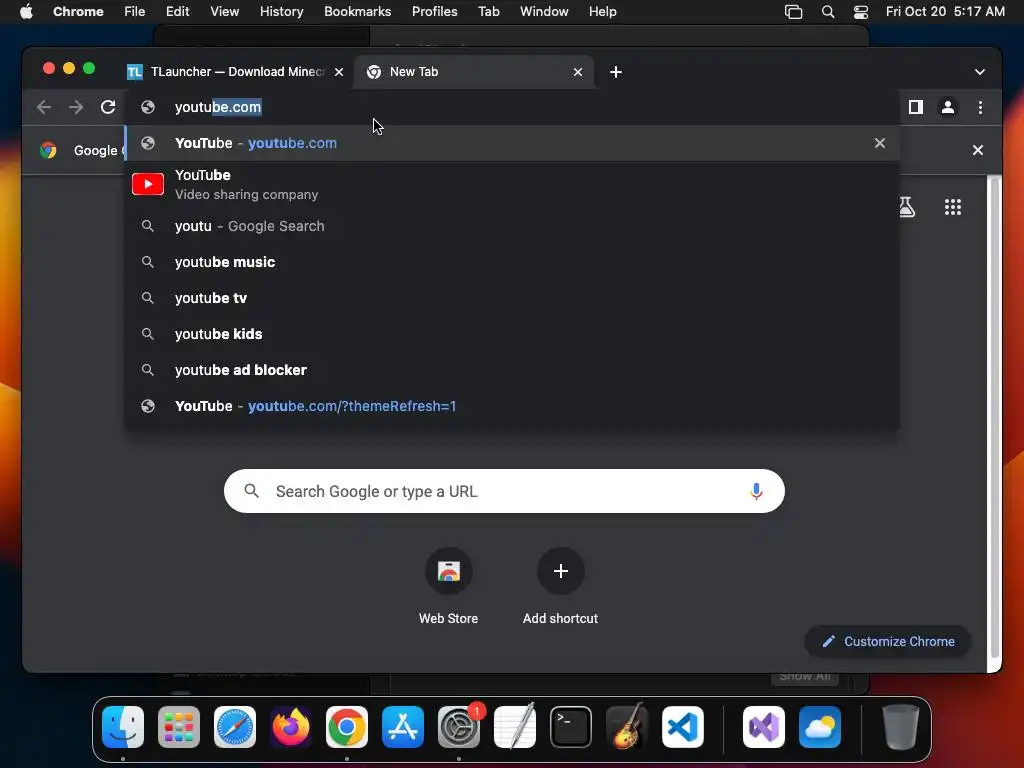Open the Profiles menu
This screenshot has width=1024, height=768.
(434, 12)
